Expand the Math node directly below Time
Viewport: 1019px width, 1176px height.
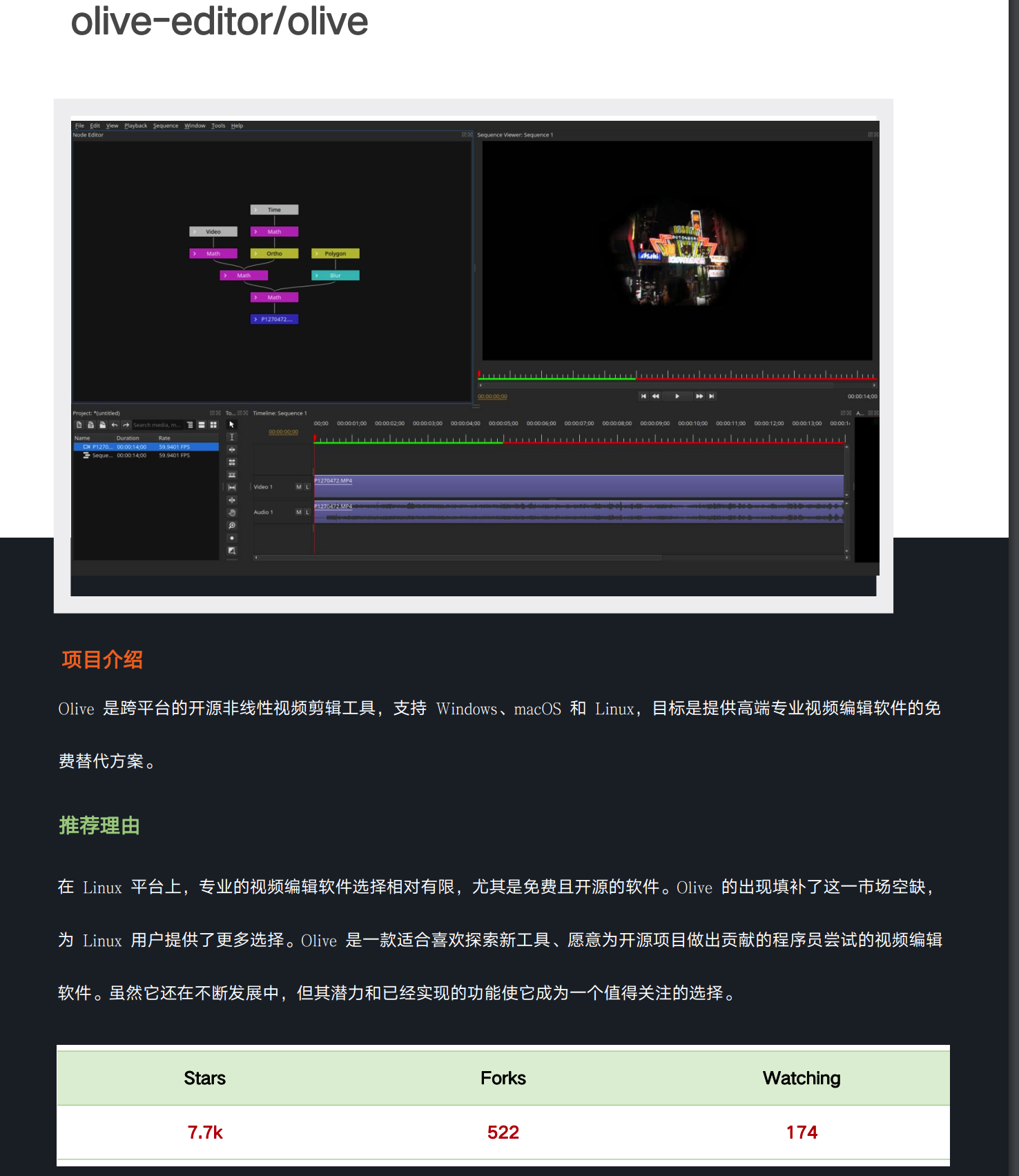click(255, 232)
